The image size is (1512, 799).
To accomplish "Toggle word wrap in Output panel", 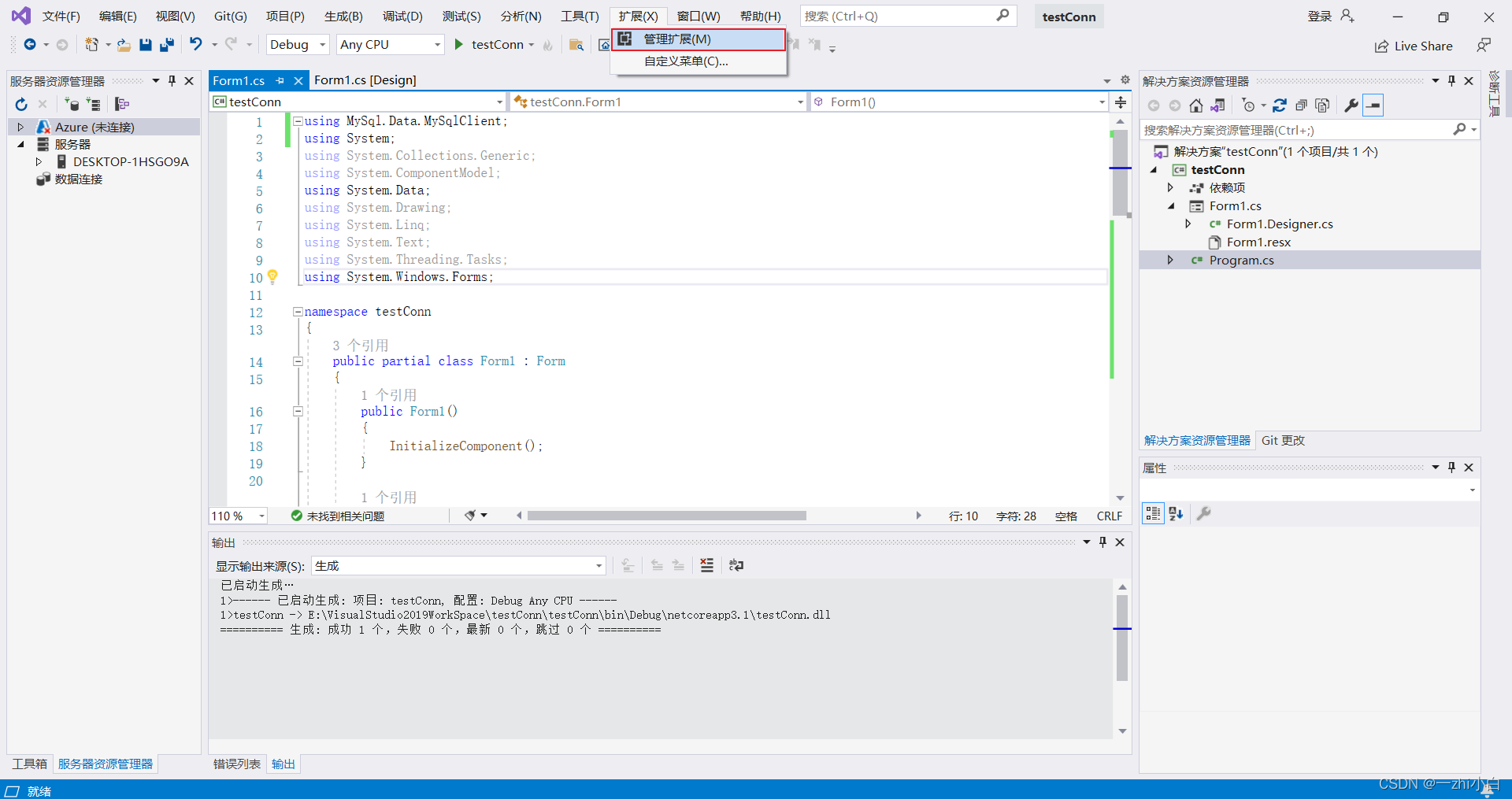I will [x=736, y=565].
